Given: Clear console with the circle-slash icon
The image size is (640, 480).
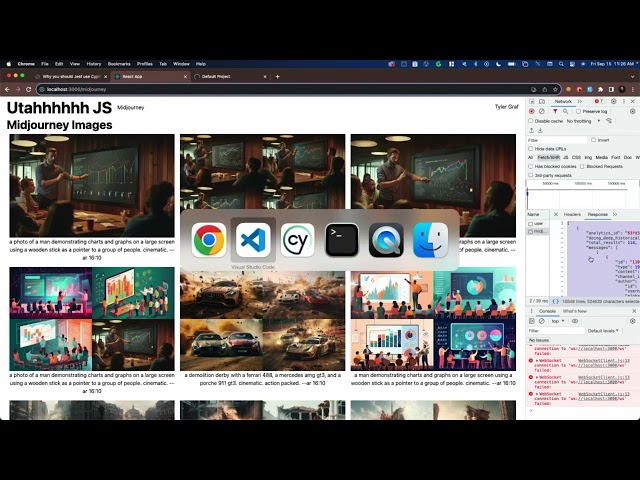Looking at the screenshot, I should pyautogui.click(x=542, y=321).
